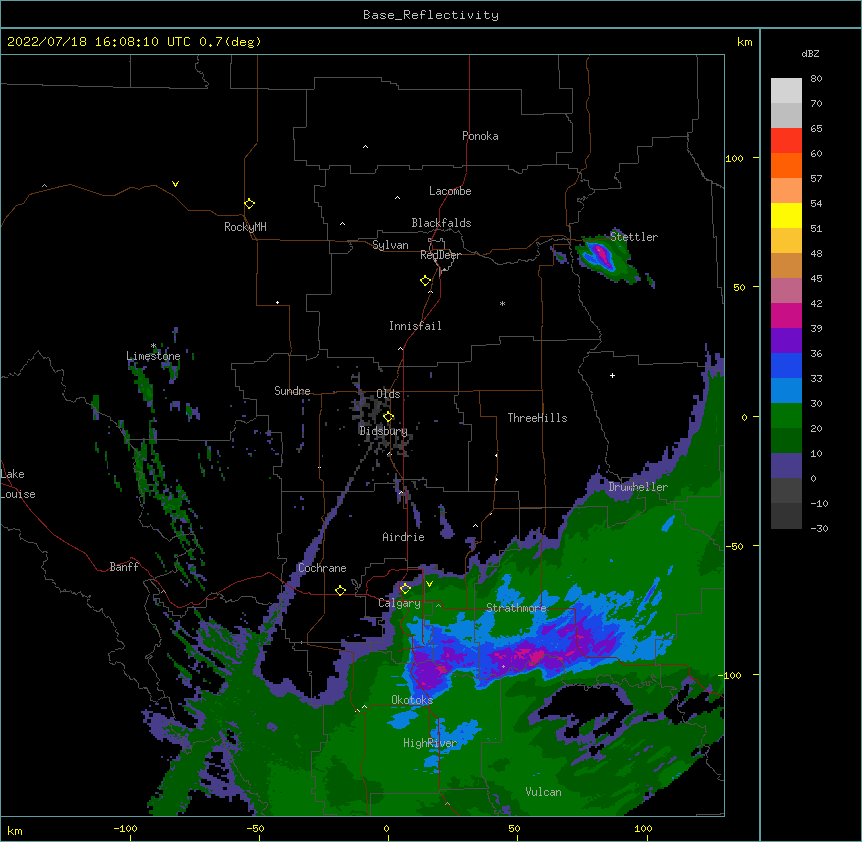Click the yellow diamond marker south of RedDeer

pos(425,281)
